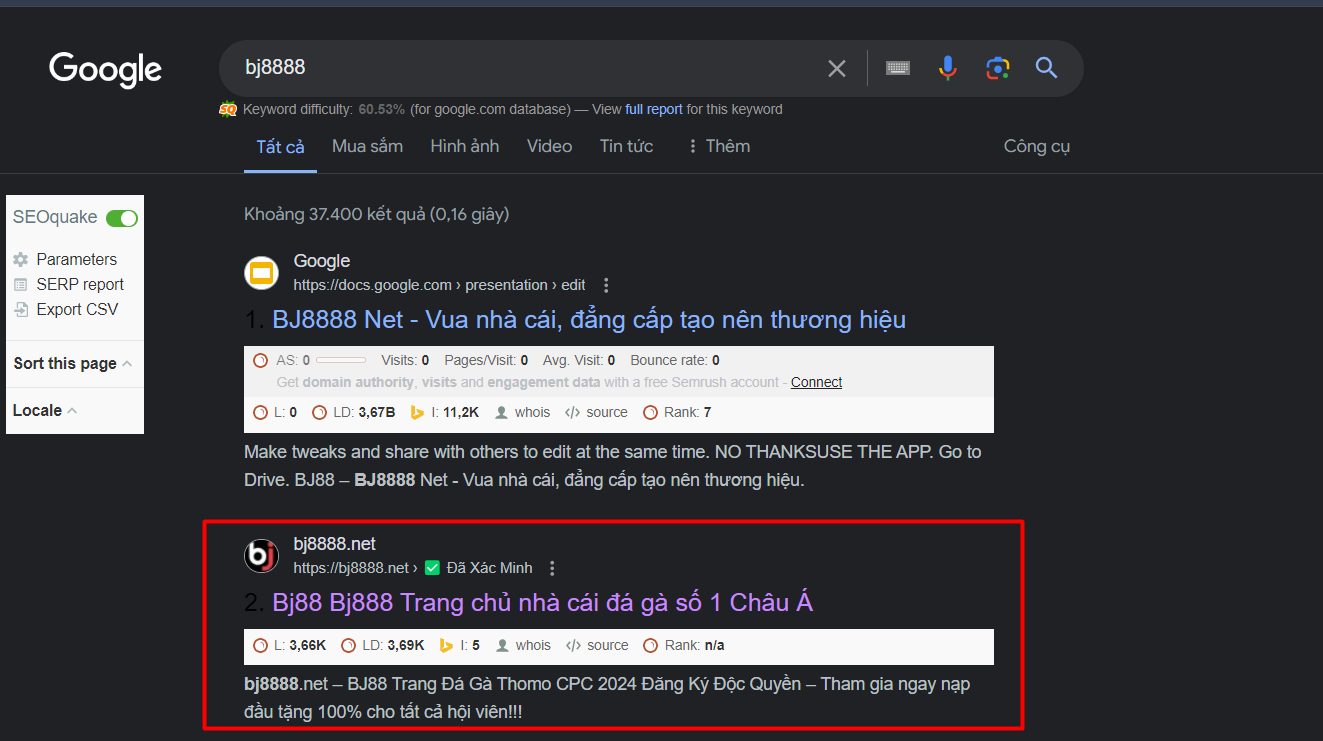1323x741 pixels.
Task: Click the SERP report icon
Action: (21, 285)
